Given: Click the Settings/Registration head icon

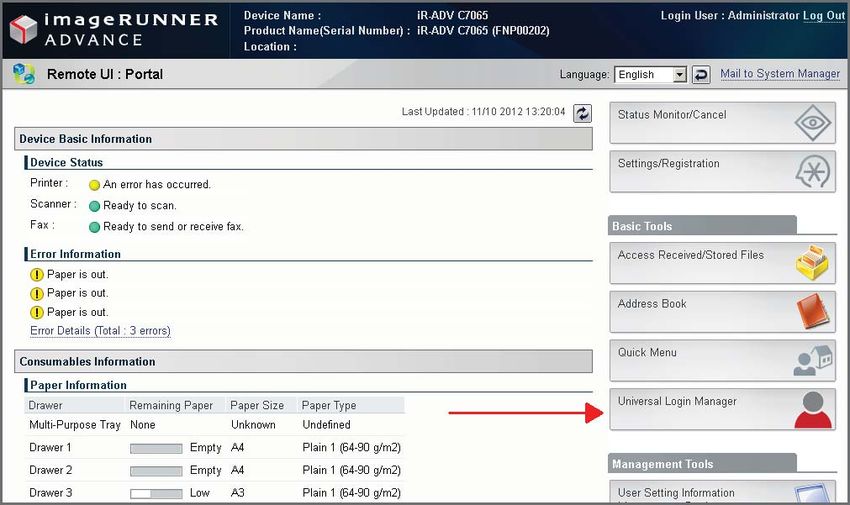Looking at the screenshot, I should point(813,172).
